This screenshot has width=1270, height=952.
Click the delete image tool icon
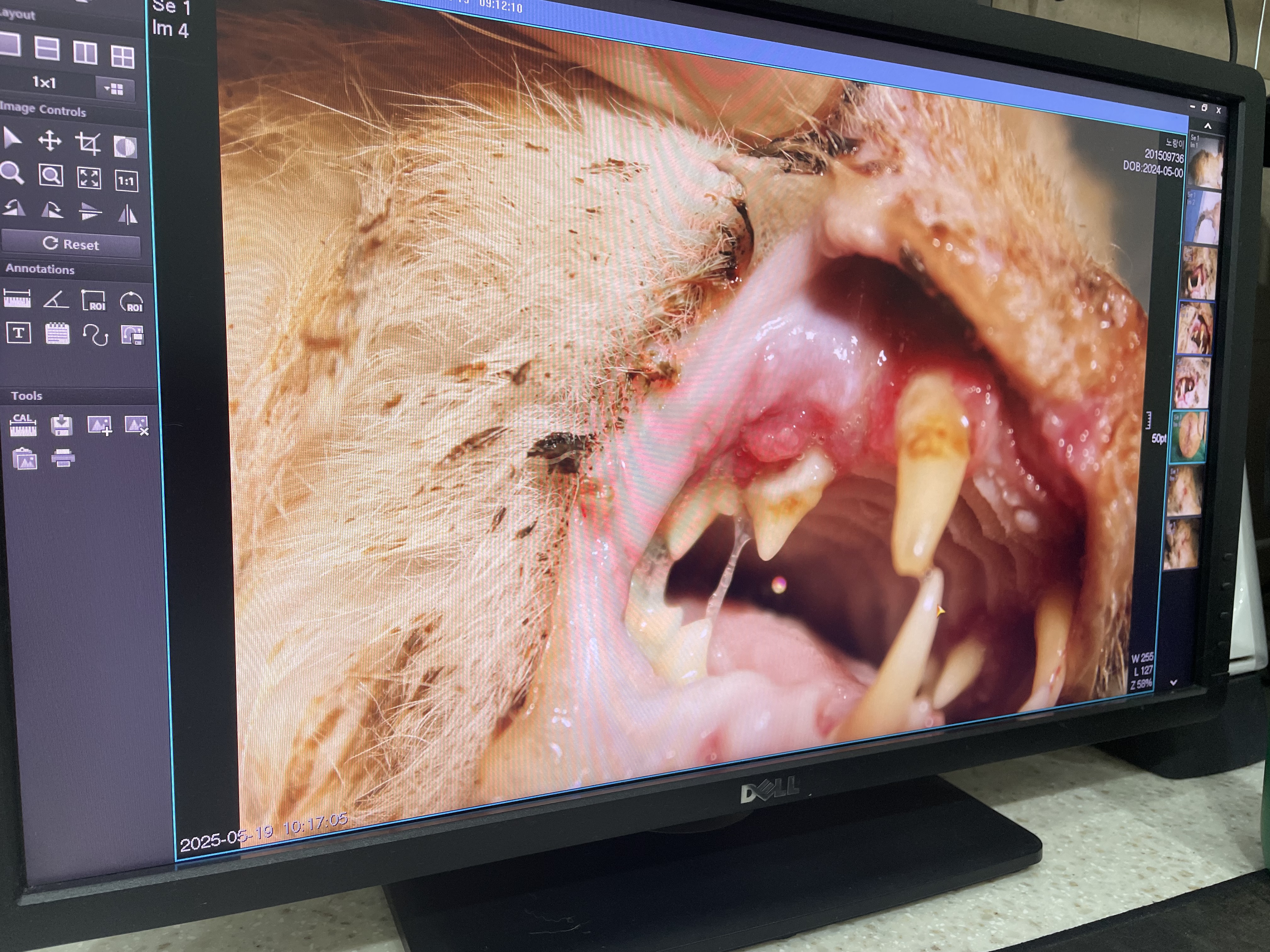[137, 426]
